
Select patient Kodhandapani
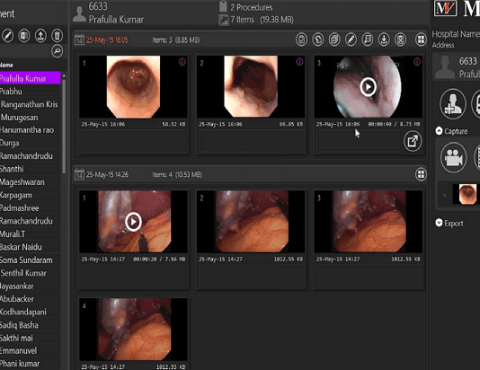point(30,312)
